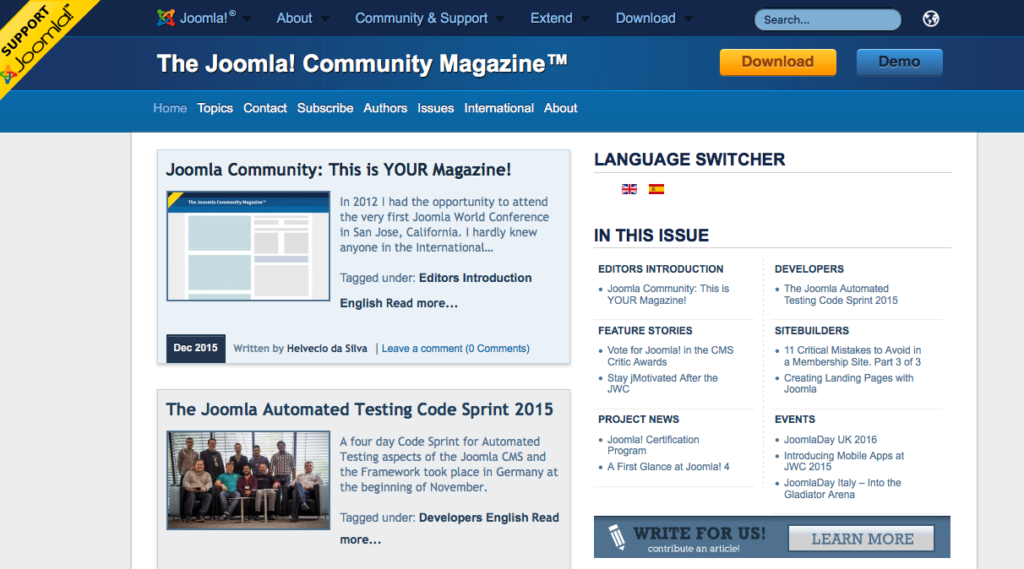Click Read more in first article
1024x569 pixels.
tap(421, 303)
